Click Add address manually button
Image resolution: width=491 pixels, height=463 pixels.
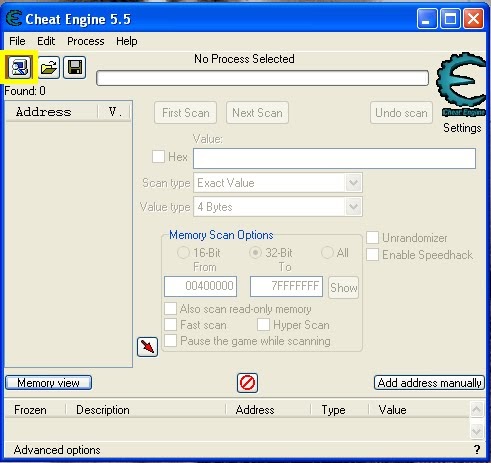429,383
